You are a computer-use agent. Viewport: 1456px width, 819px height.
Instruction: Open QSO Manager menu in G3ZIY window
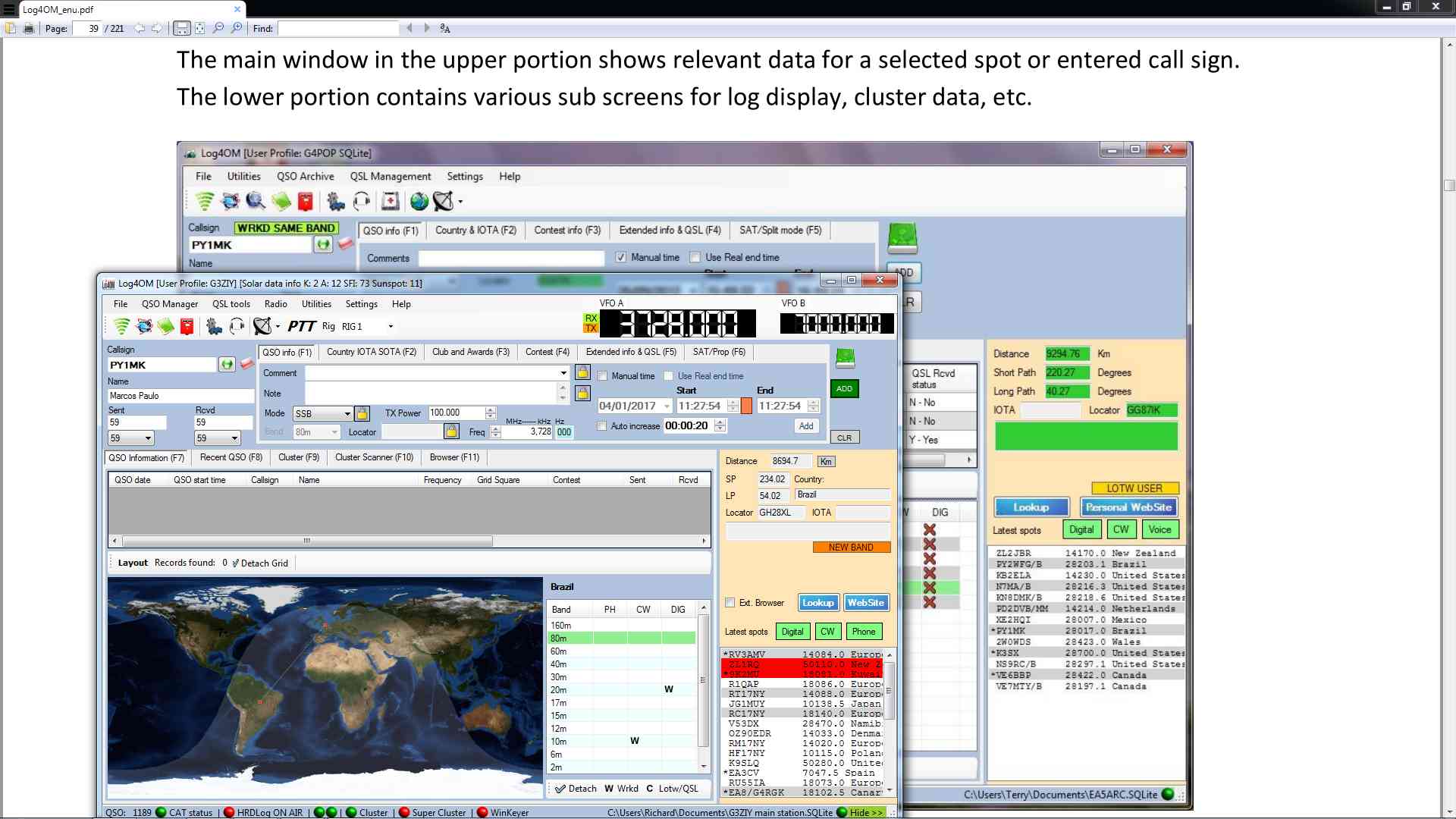coord(170,304)
